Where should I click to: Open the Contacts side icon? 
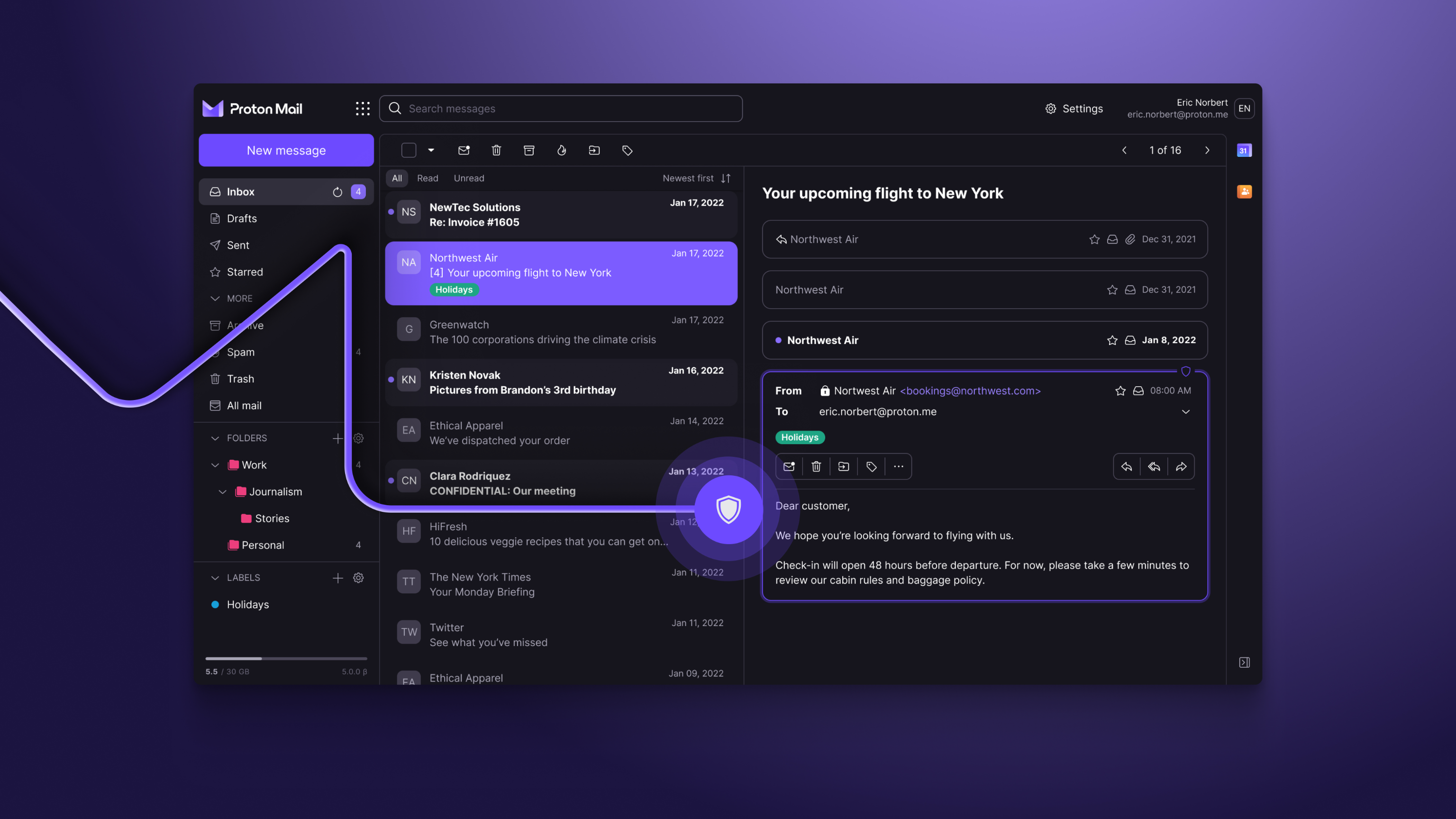(1244, 191)
